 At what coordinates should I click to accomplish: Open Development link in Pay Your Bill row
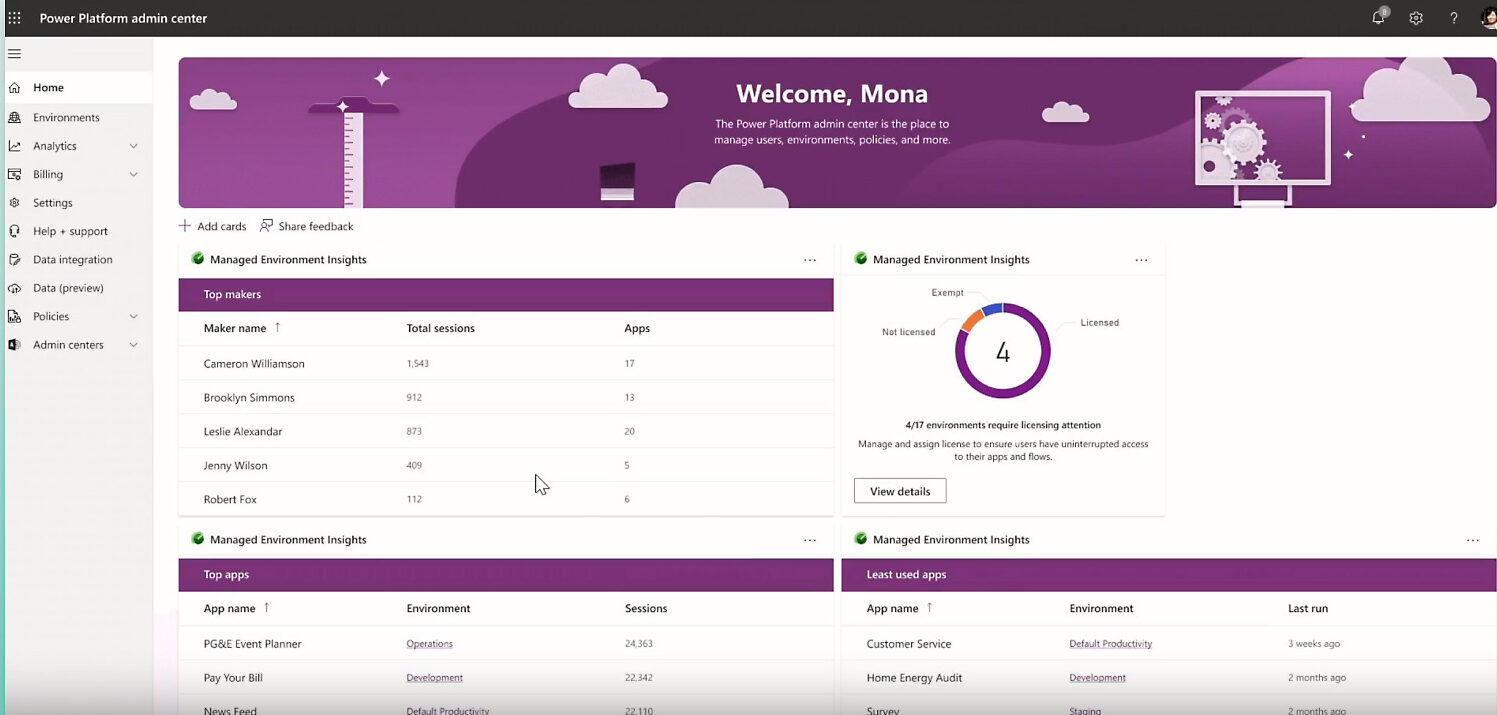click(x=435, y=678)
